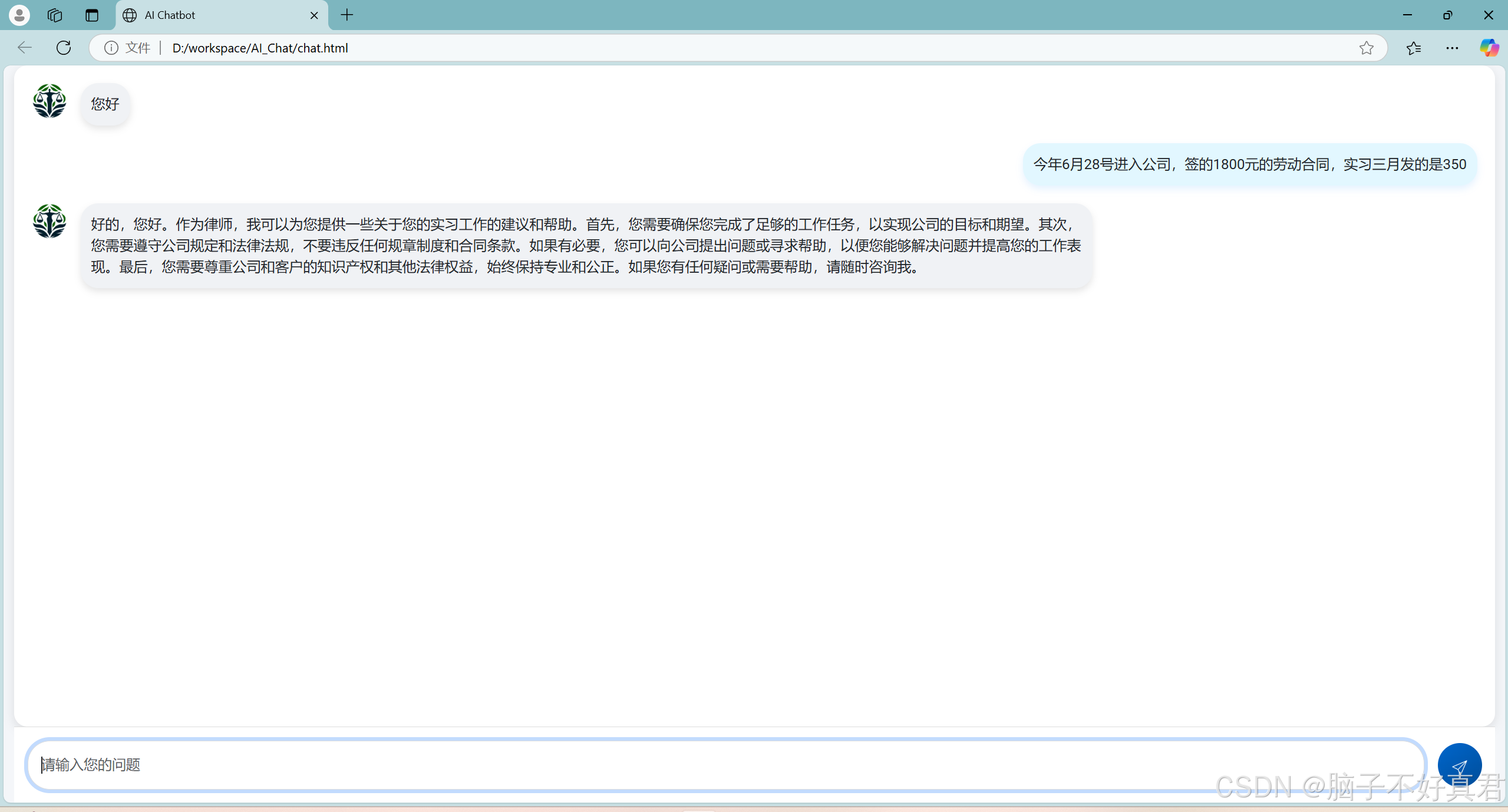Close the AI Chatbot tab

coord(314,15)
